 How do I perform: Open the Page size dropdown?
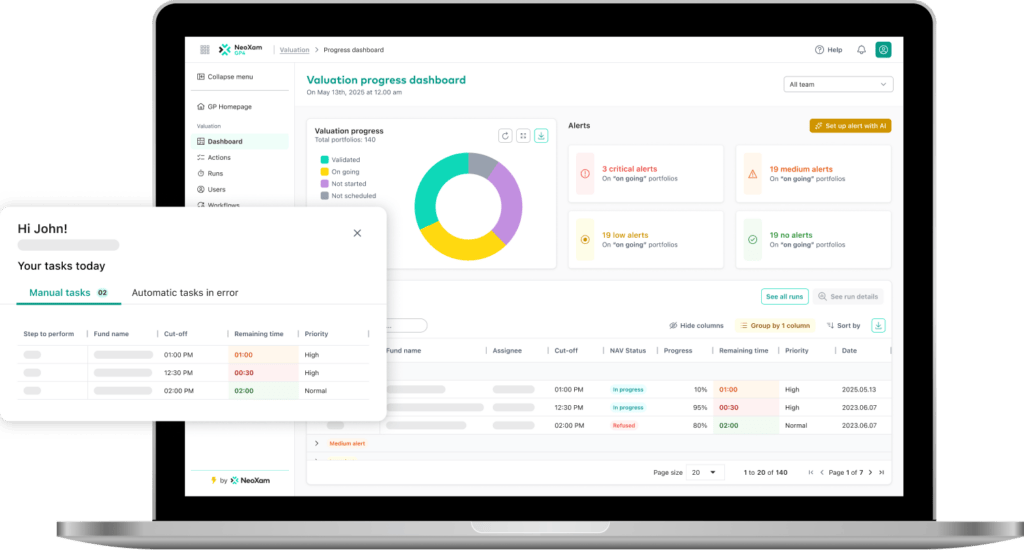705,472
